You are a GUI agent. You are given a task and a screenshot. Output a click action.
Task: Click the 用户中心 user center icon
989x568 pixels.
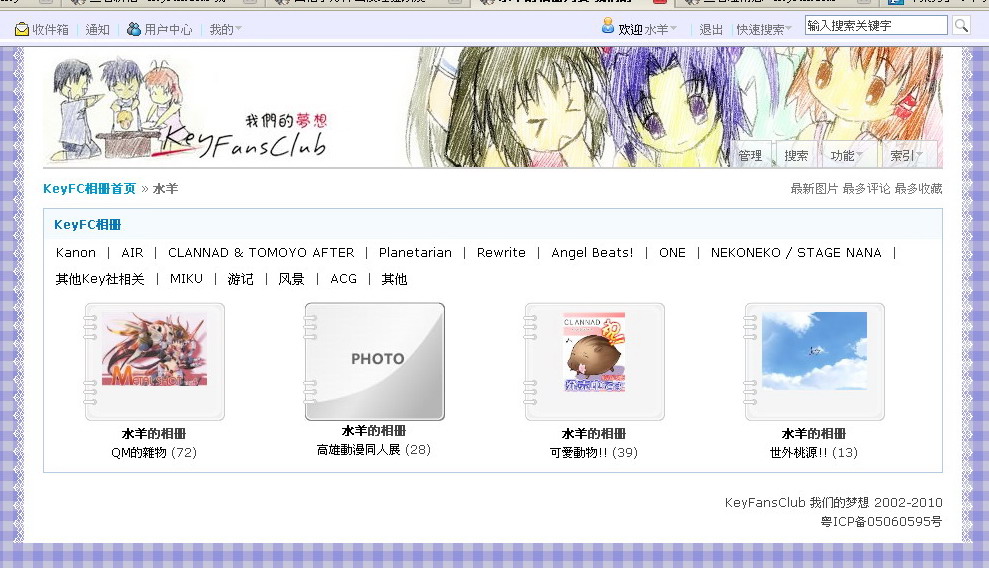(x=134, y=29)
